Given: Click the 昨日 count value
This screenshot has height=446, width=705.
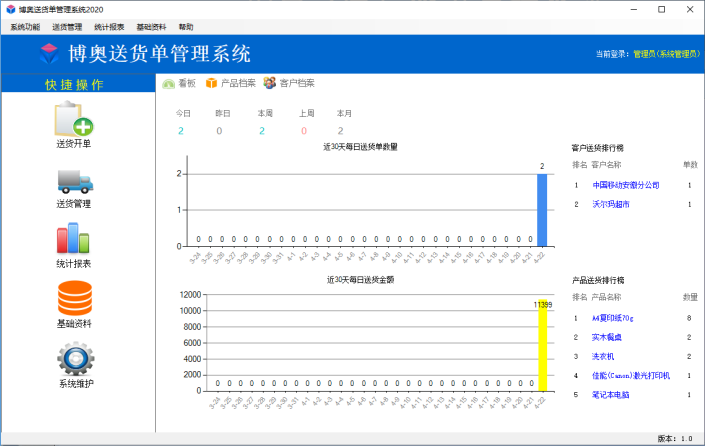Looking at the screenshot, I should [x=219, y=131].
